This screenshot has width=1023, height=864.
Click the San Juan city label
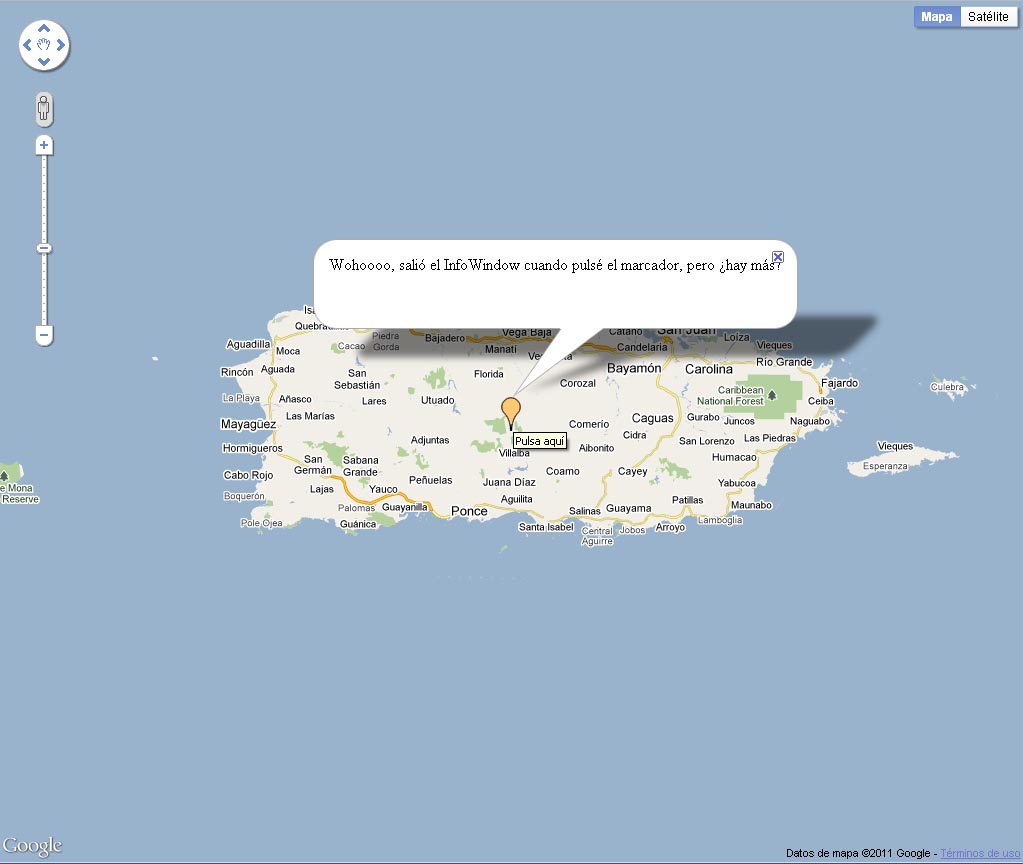point(686,329)
